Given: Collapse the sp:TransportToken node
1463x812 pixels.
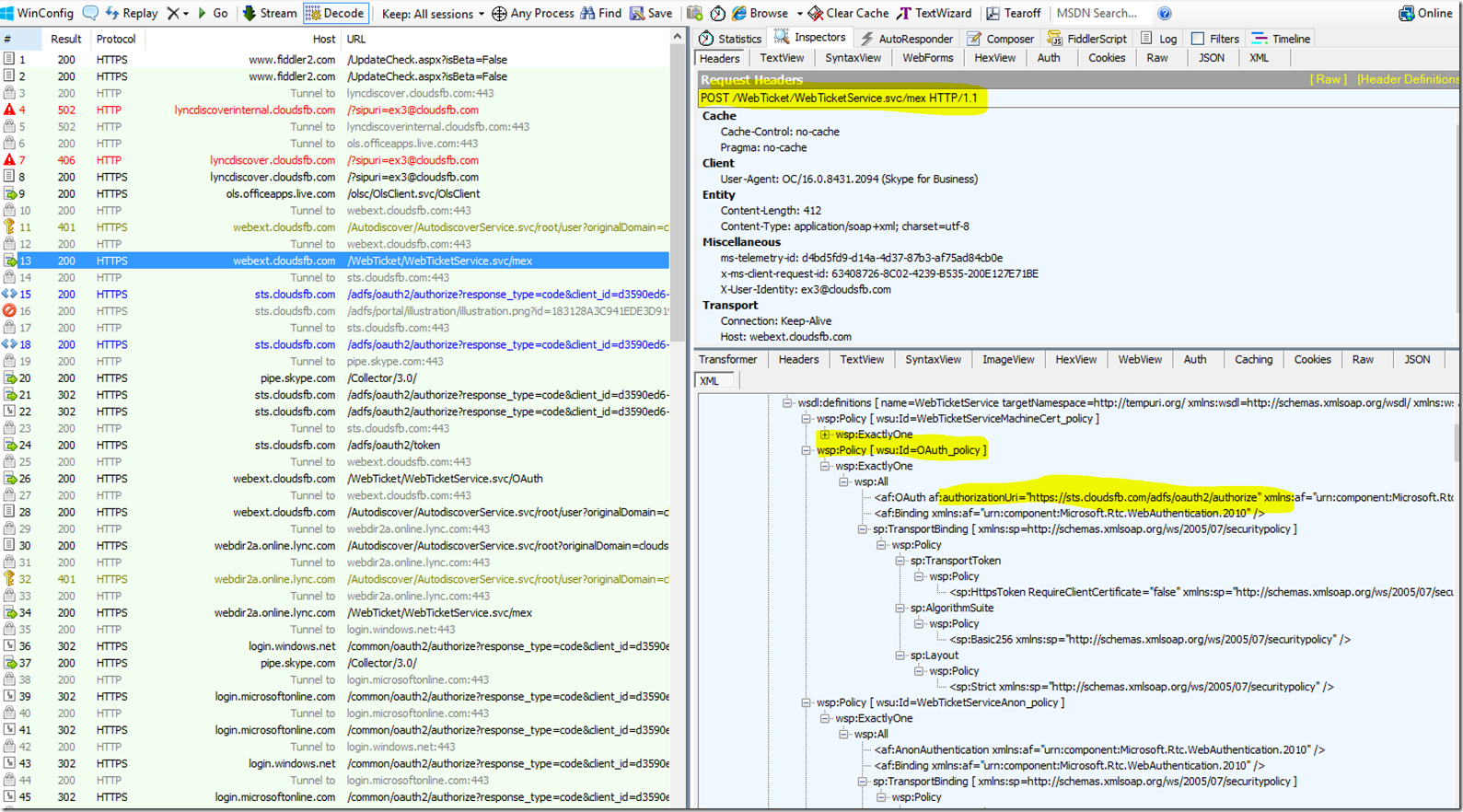Looking at the screenshot, I should 900,561.
